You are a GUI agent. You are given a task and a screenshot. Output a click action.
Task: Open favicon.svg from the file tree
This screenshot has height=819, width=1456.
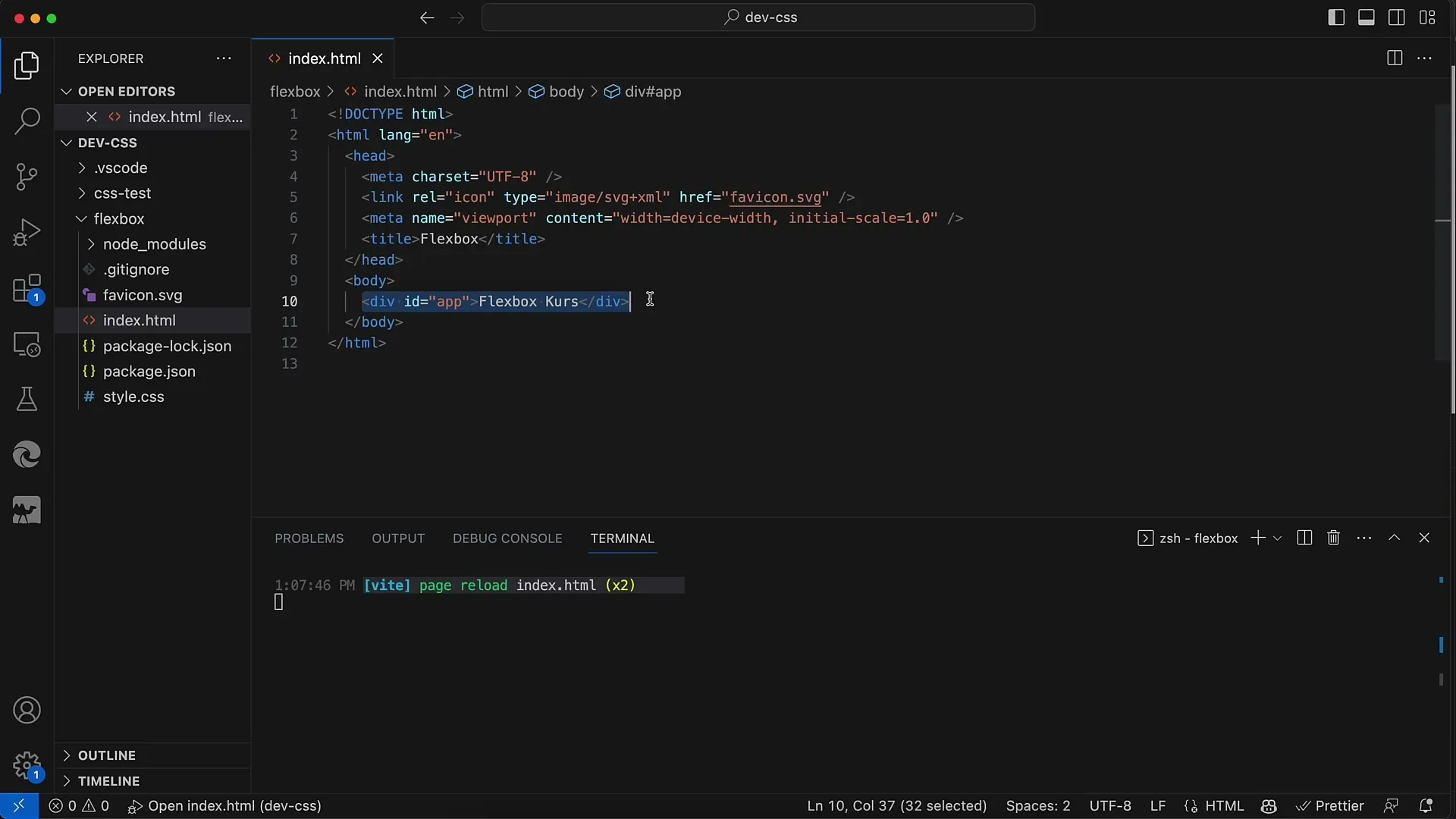point(152,295)
